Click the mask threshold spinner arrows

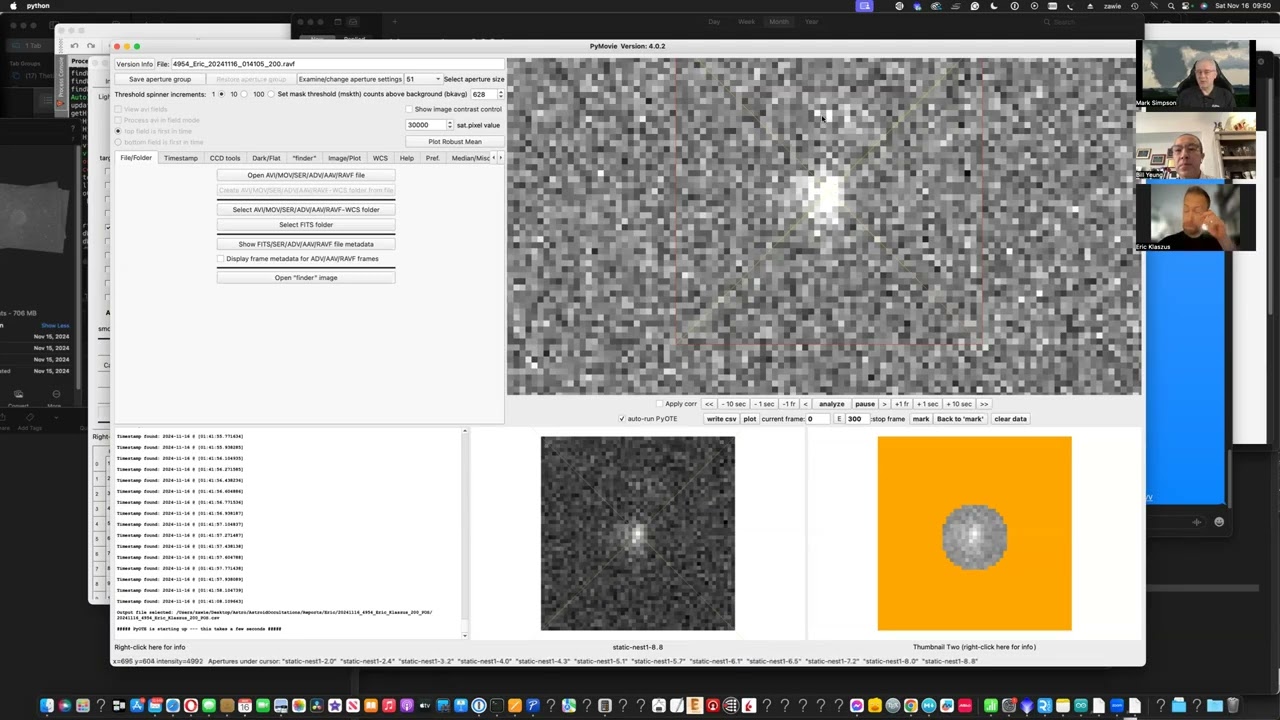pos(500,94)
